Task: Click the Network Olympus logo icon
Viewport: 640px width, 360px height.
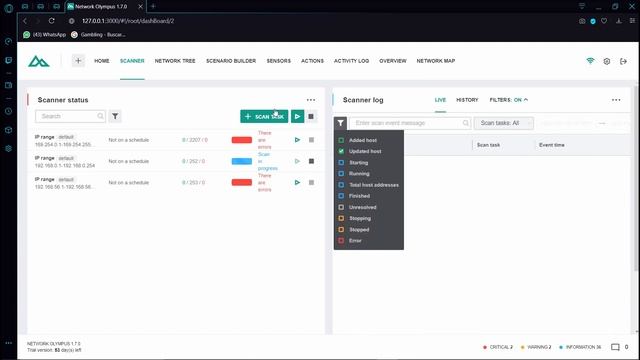Action: coord(38,61)
